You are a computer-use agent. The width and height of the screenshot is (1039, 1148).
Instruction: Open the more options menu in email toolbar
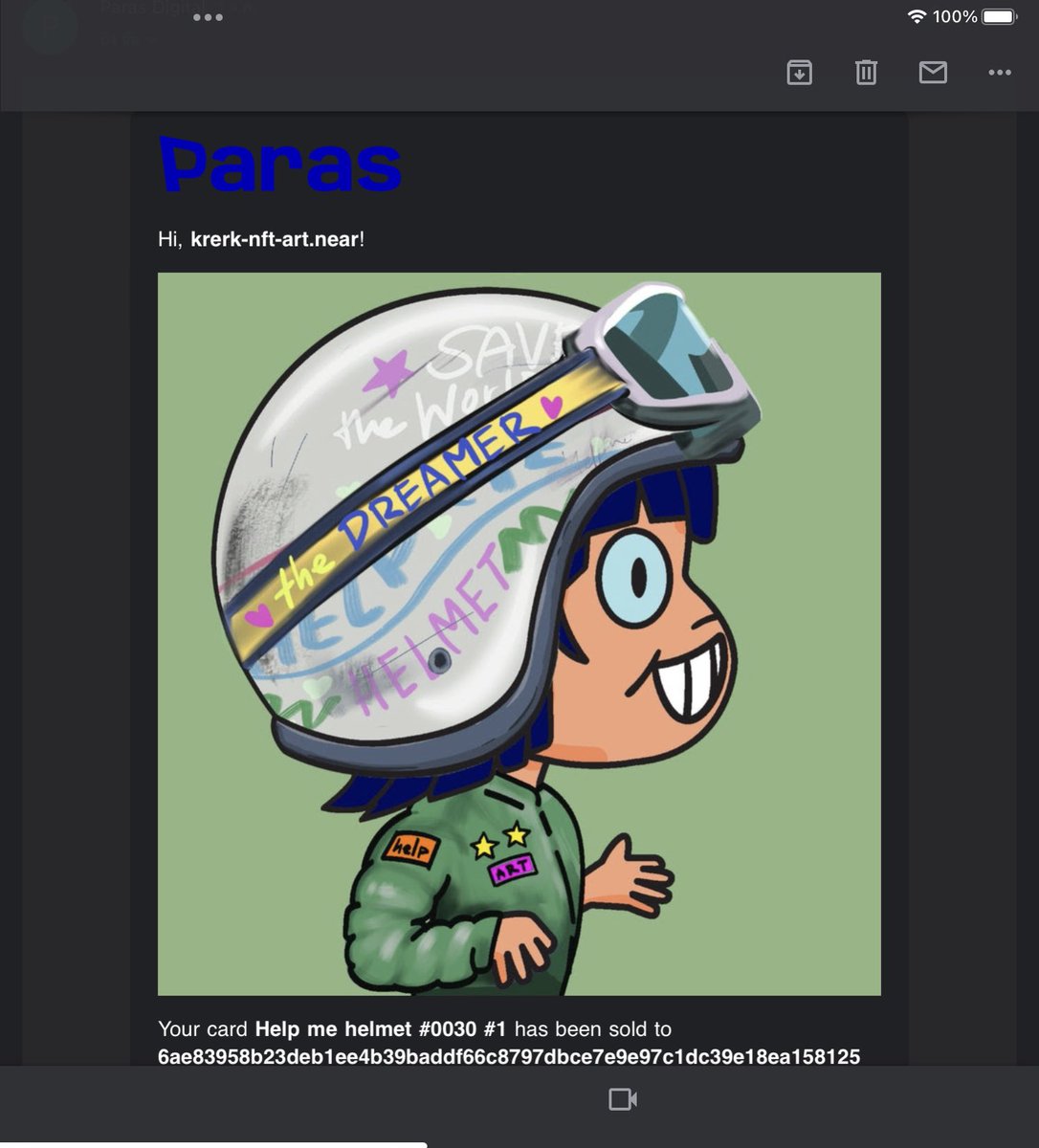1000,72
